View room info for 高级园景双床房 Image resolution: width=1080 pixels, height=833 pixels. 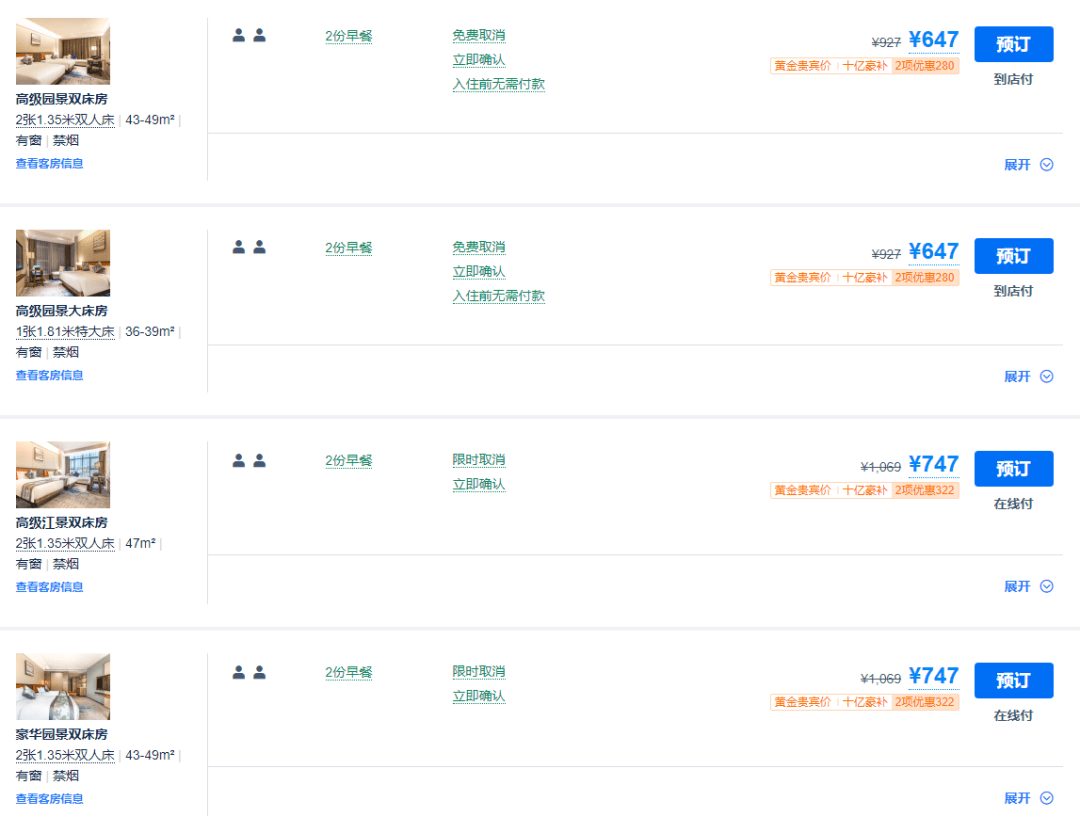coord(50,163)
